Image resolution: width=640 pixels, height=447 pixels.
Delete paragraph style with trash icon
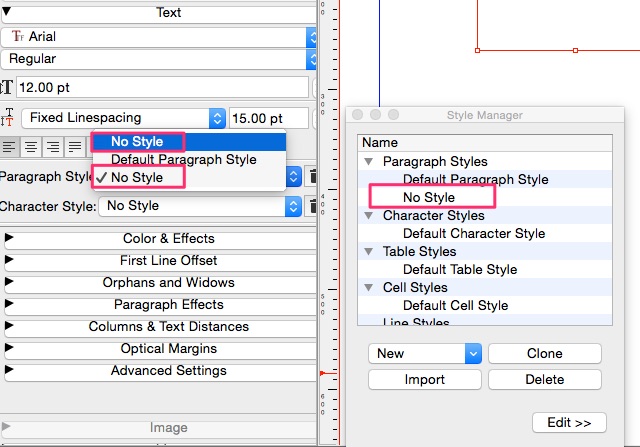pos(312,177)
